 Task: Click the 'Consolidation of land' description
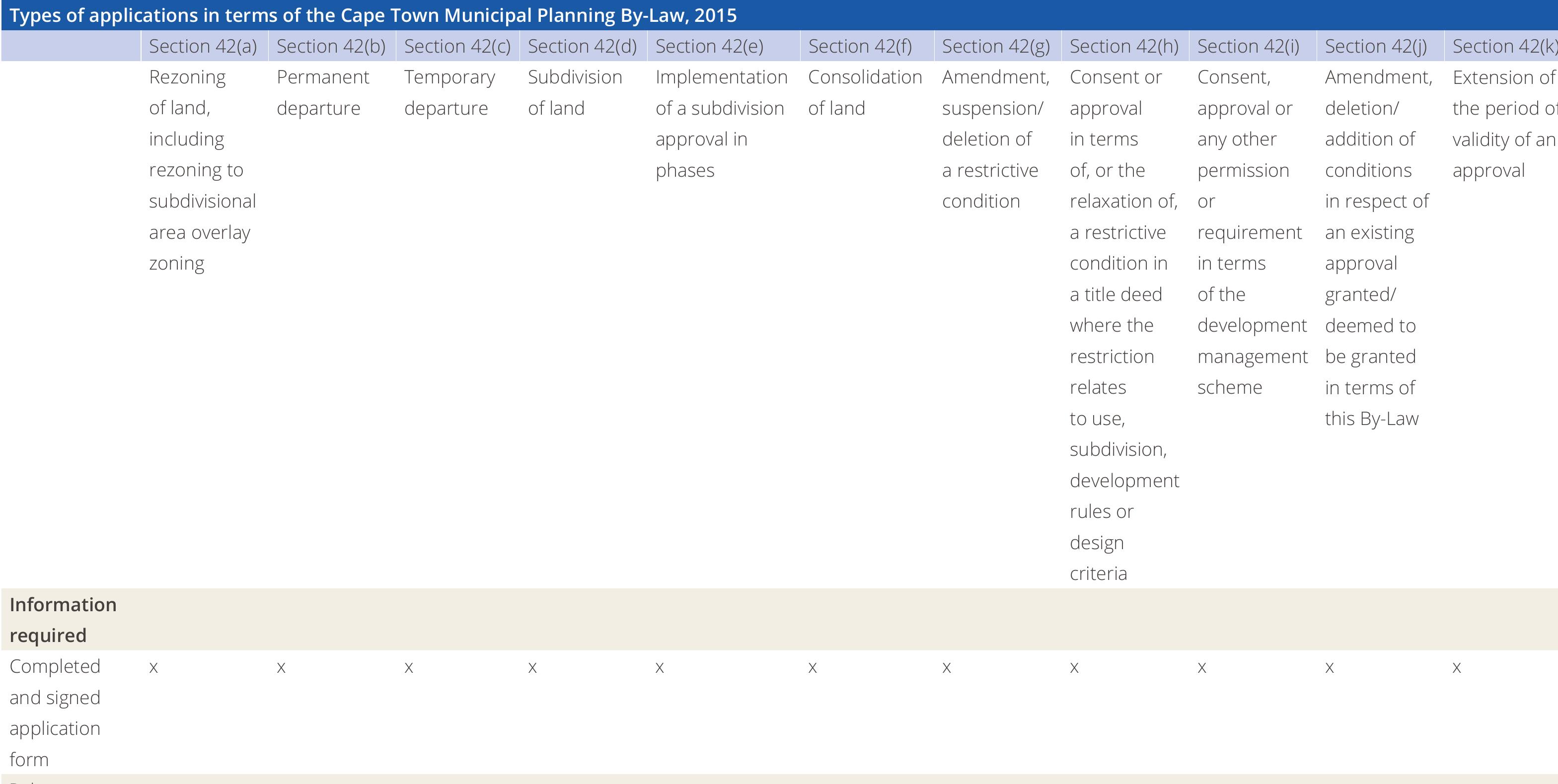pyautogui.click(x=864, y=92)
